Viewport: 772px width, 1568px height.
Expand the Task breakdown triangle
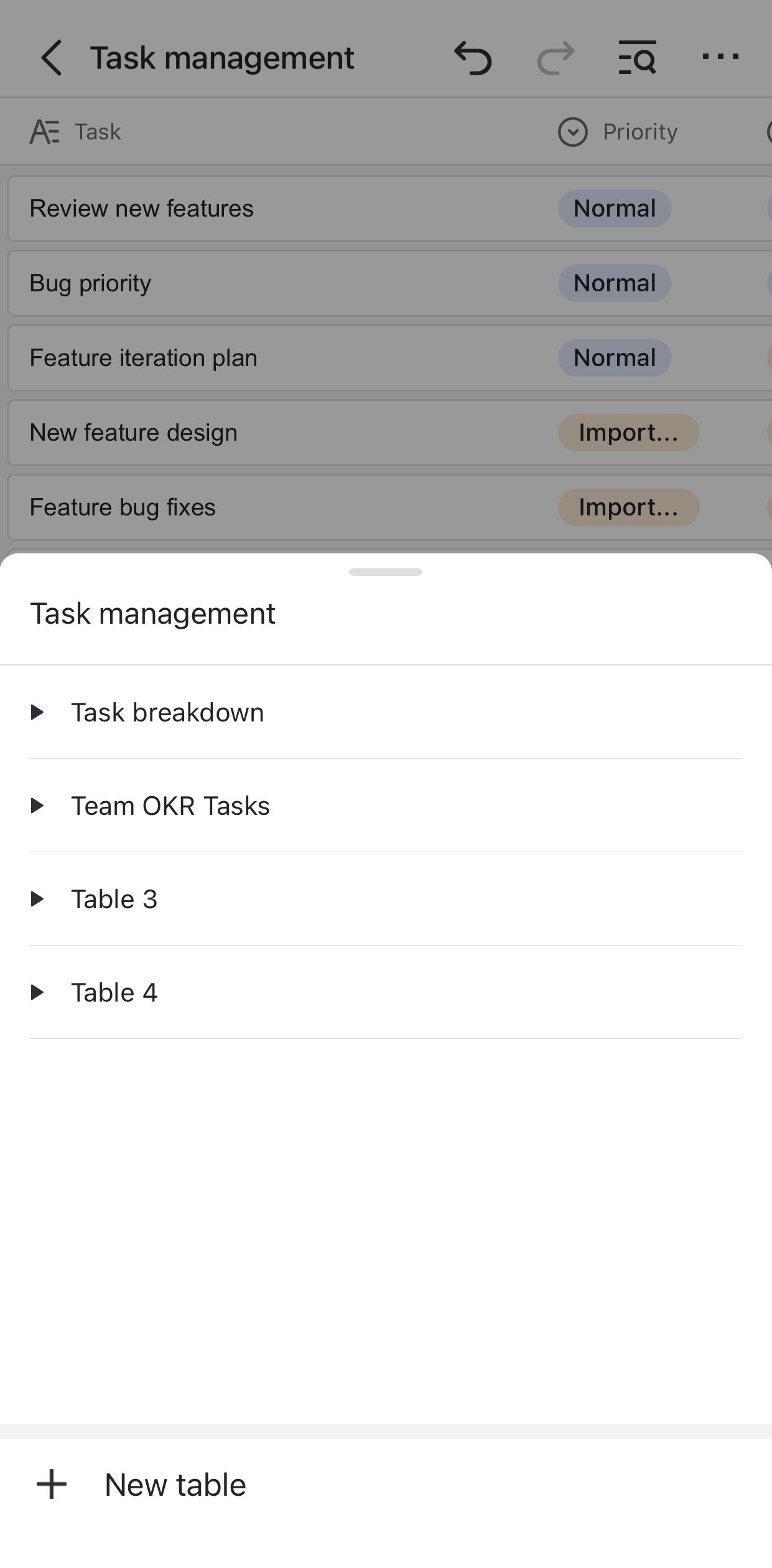pos(37,712)
